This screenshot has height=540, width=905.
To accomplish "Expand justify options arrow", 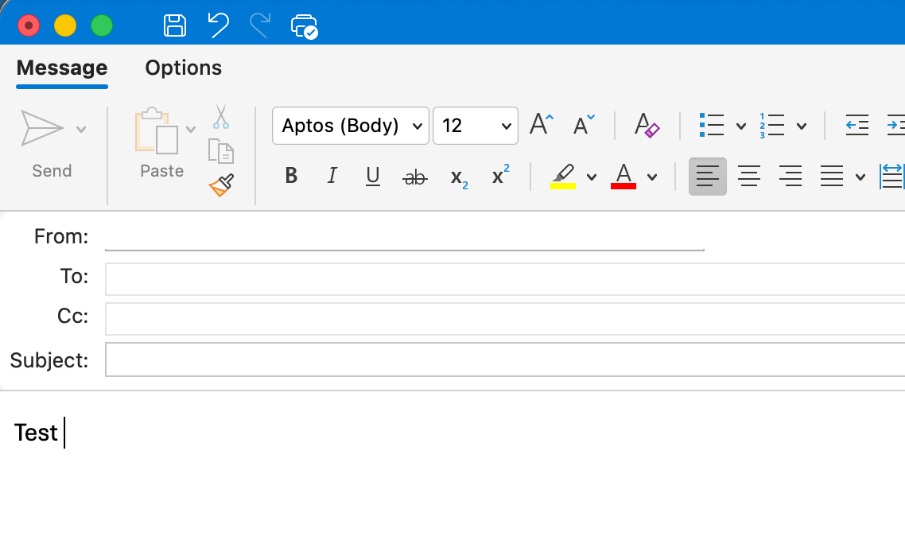I will tap(861, 177).
